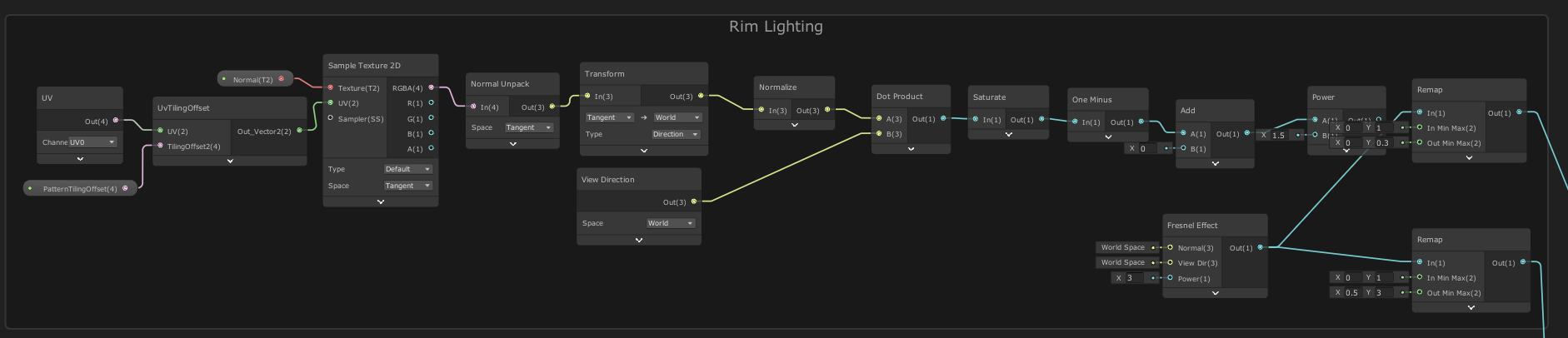The height and width of the screenshot is (338, 1568).
Task: Click A(3) input port on Dot Product
Action: coord(879,118)
